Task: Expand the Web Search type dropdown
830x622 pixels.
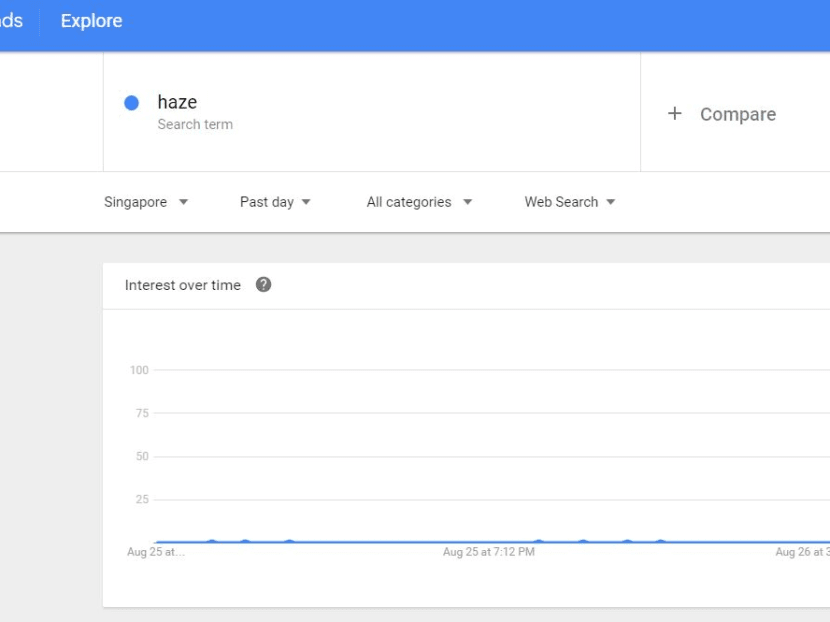Action: point(570,202)
